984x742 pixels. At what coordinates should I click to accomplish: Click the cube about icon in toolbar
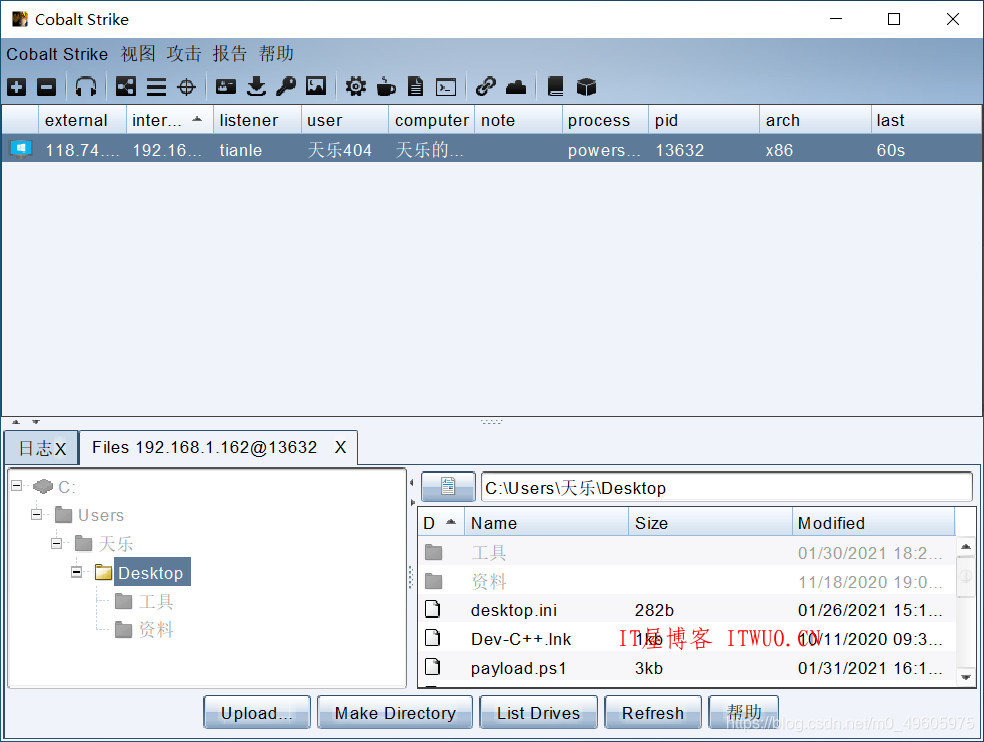pos(586,87)
